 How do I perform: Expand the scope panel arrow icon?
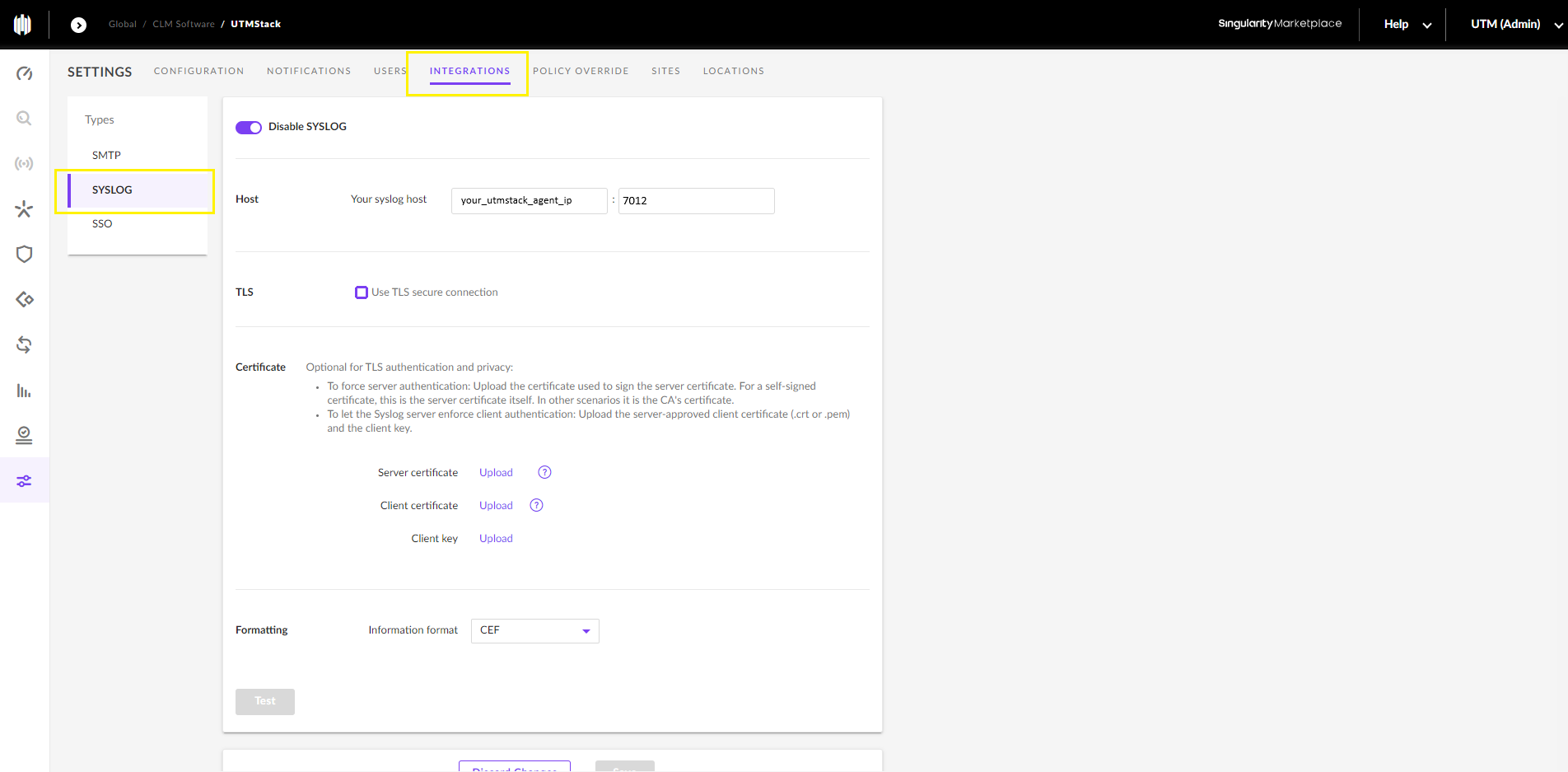78,25
